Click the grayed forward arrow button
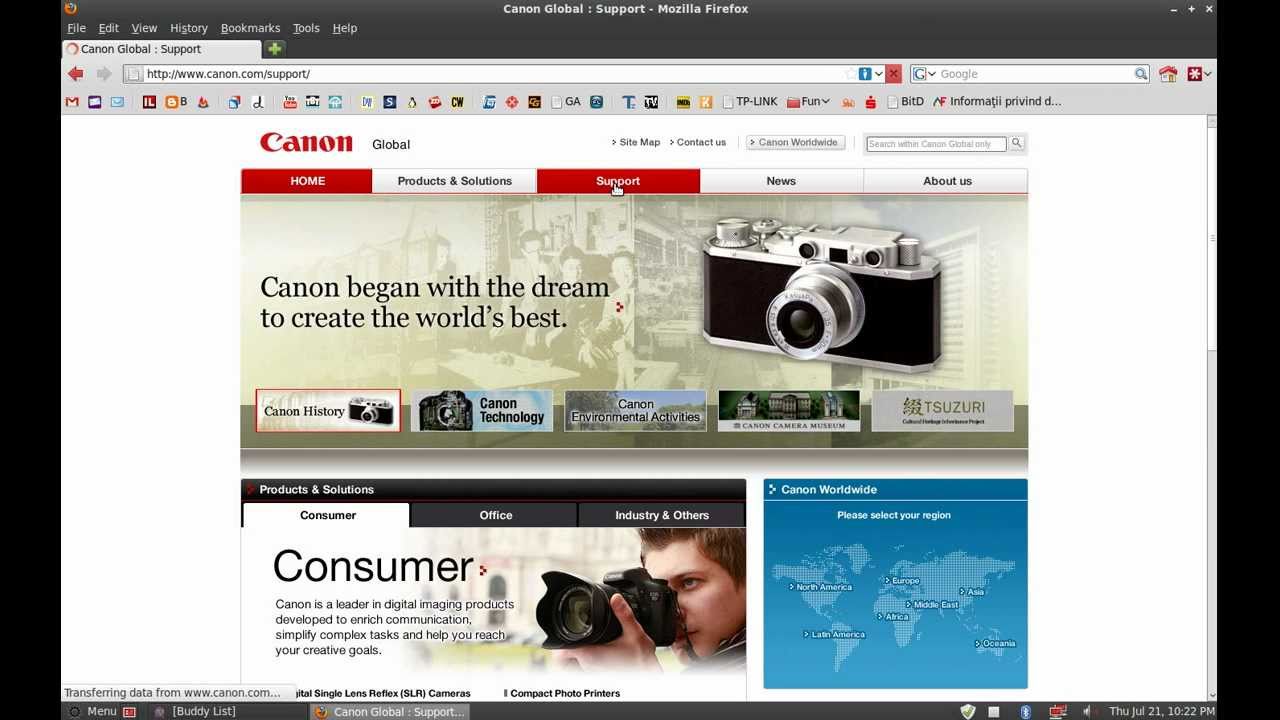This screenshot has height=720, width=1280. 103,74
